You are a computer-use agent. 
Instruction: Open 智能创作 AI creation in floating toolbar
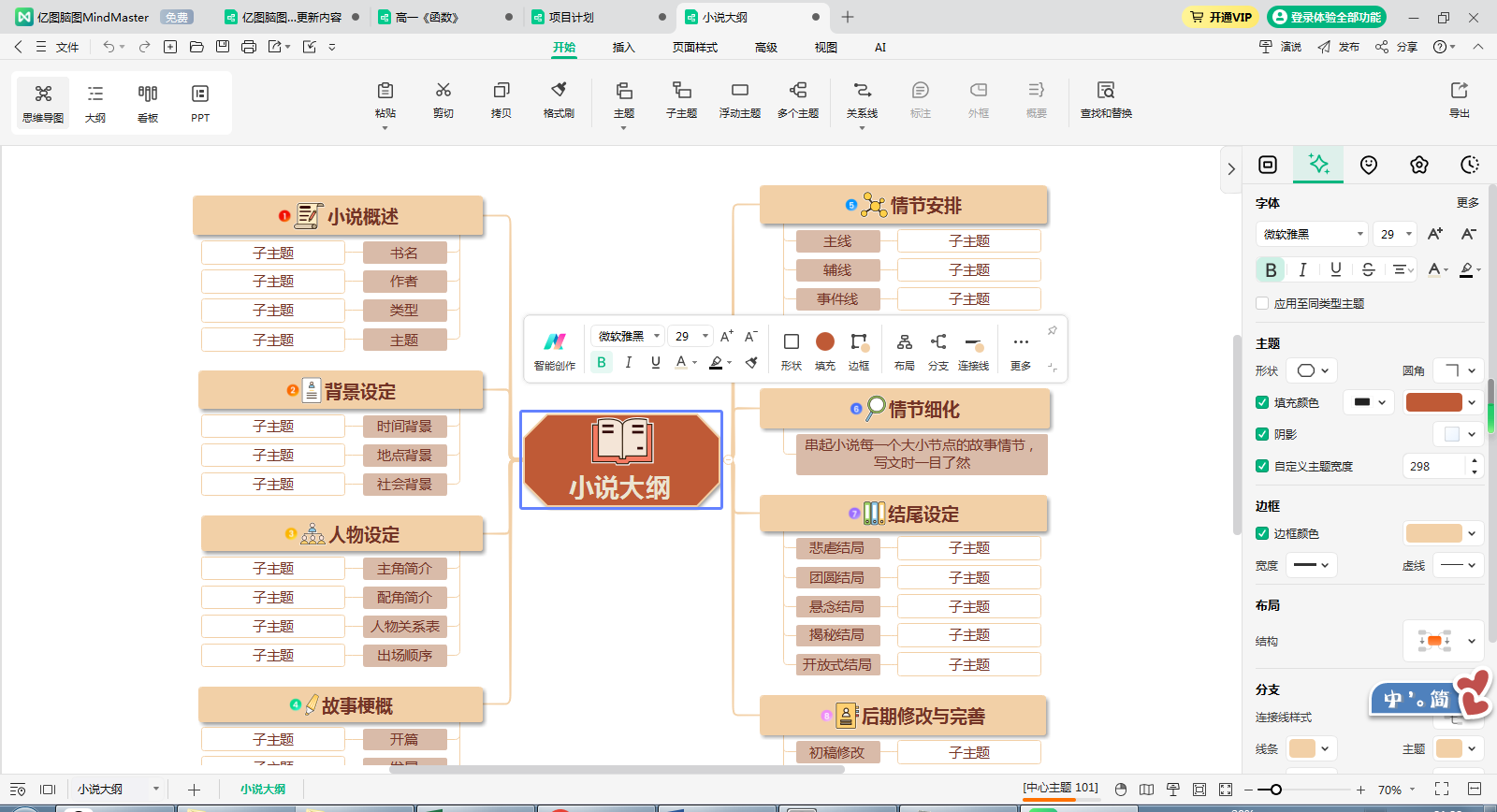[555, 351]
